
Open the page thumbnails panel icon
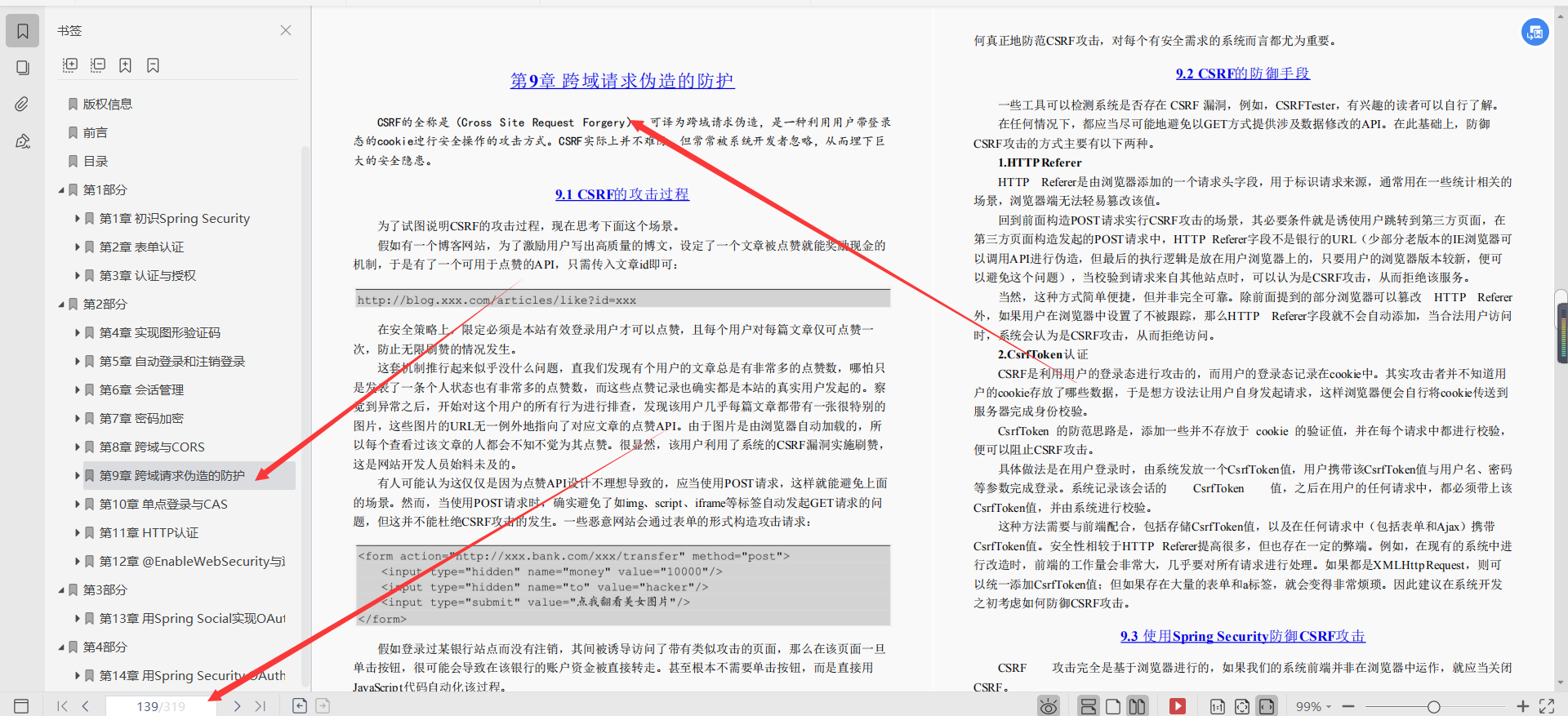tap(23, 68)
